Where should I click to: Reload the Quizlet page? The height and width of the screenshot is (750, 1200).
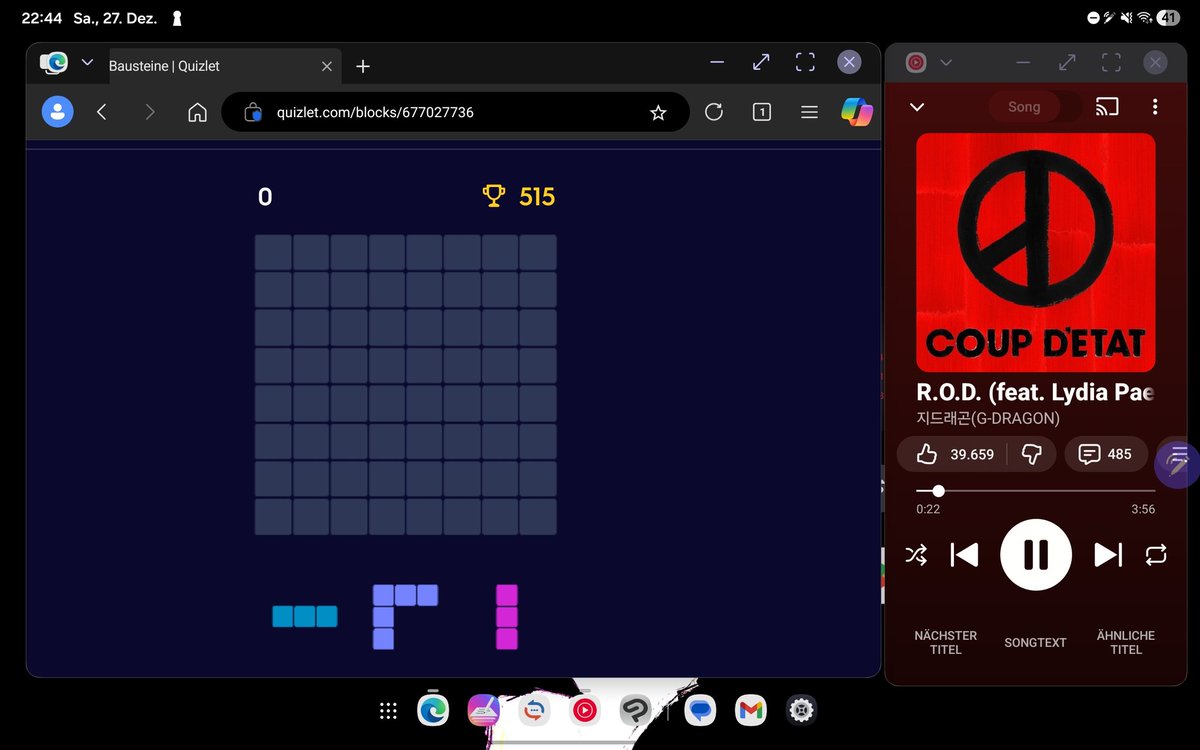(714, 112)
